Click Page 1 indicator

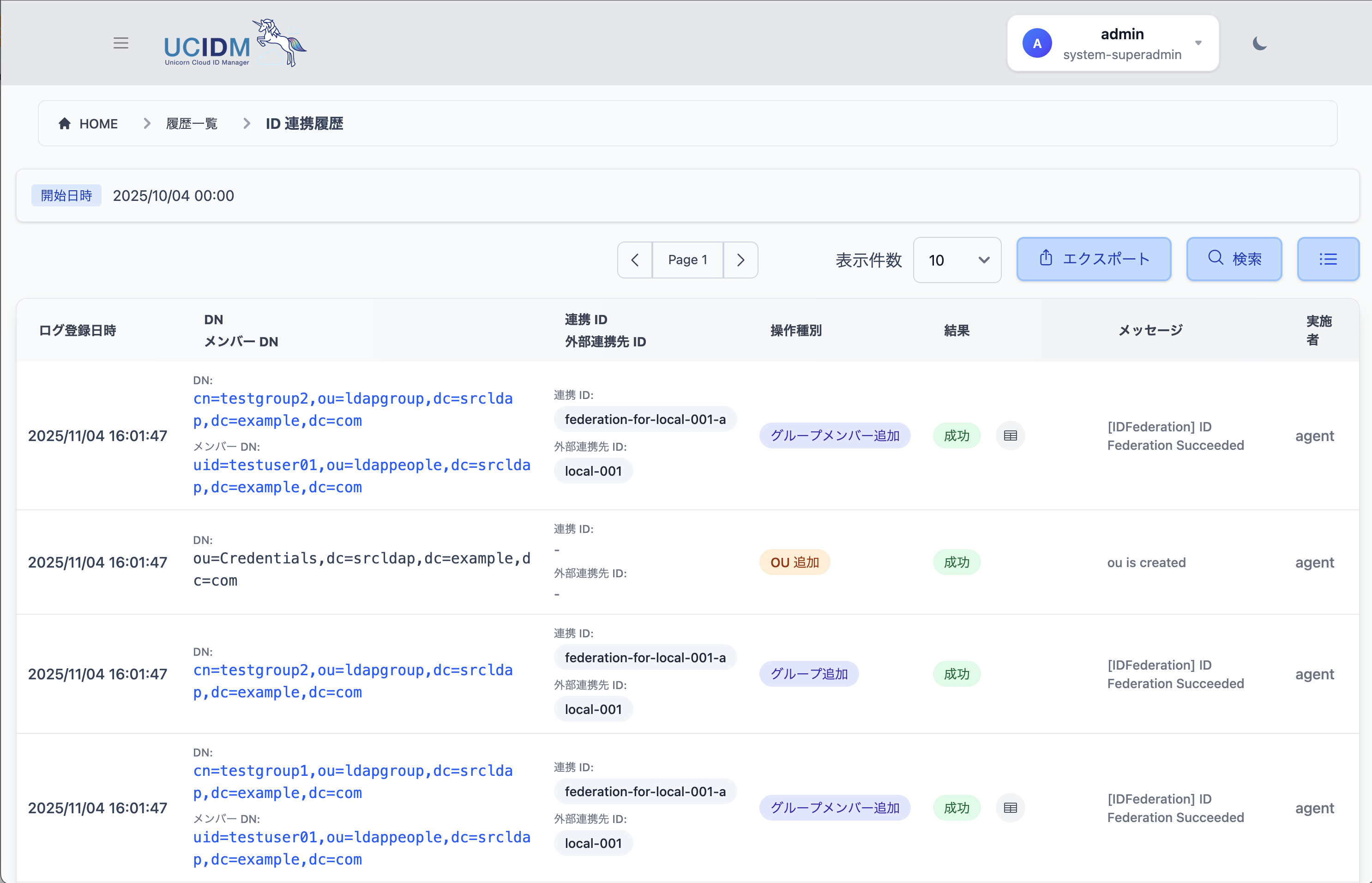point(687,260)
